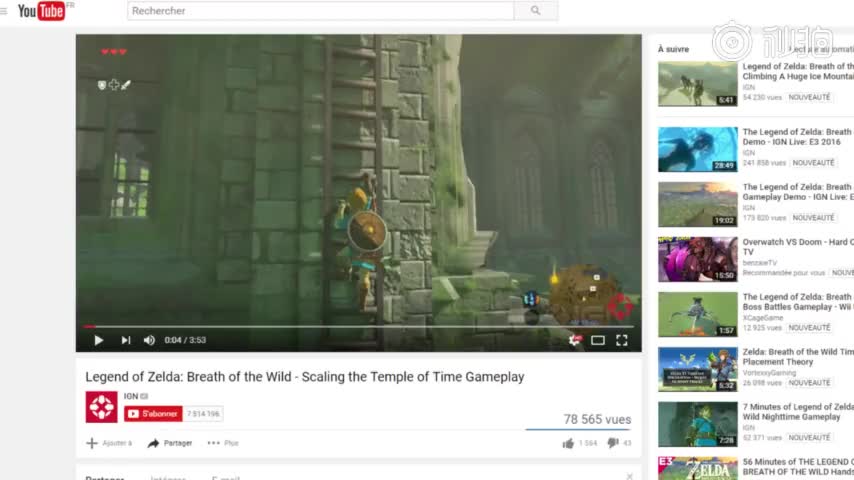Image resolution: width=854 pixels, height=480 pixels.
Task: Select the Partager tab in share panel
Action: pyautogui.click(x=105, y=477)
